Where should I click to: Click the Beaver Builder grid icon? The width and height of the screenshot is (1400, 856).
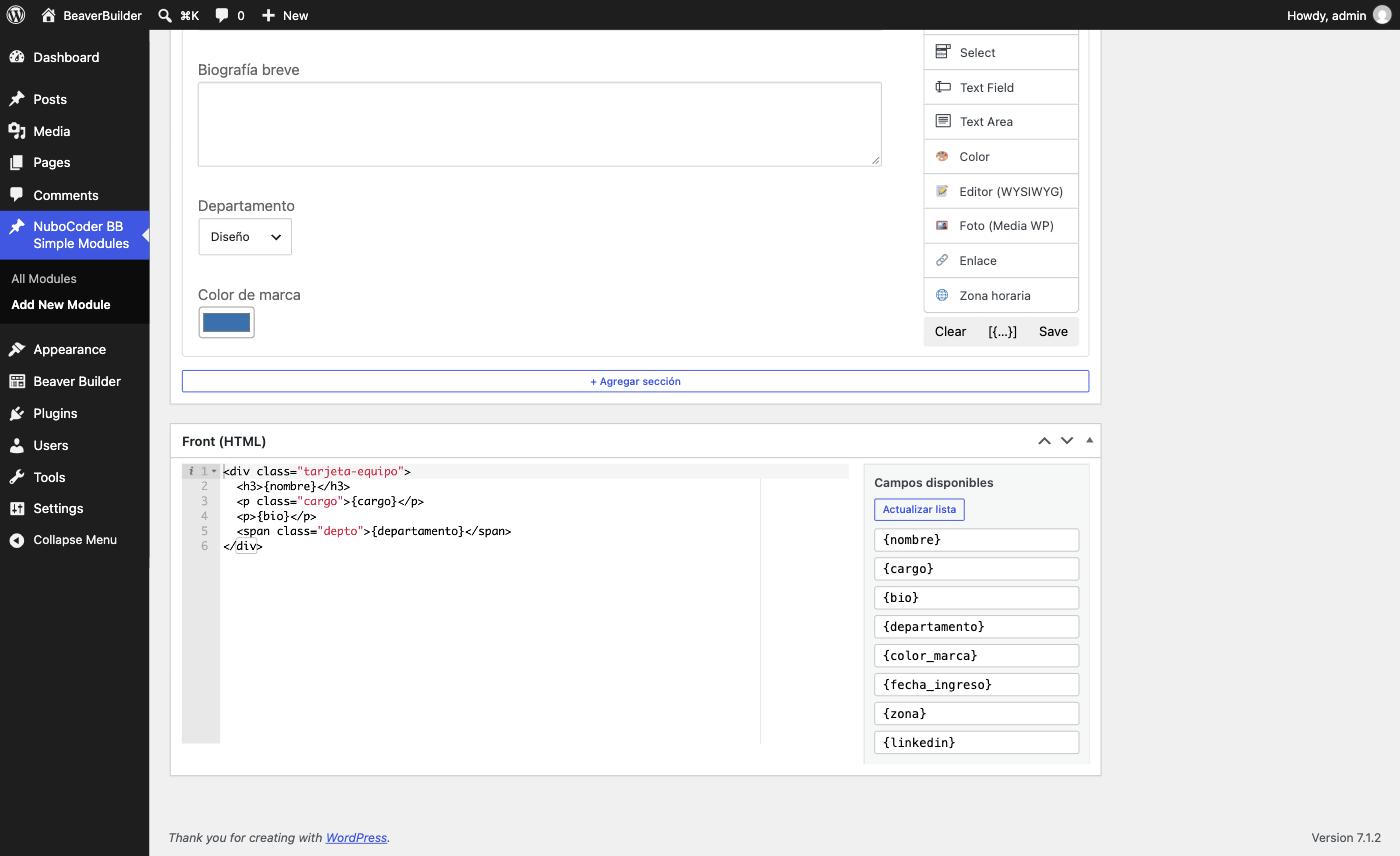[x=17, y=381]
